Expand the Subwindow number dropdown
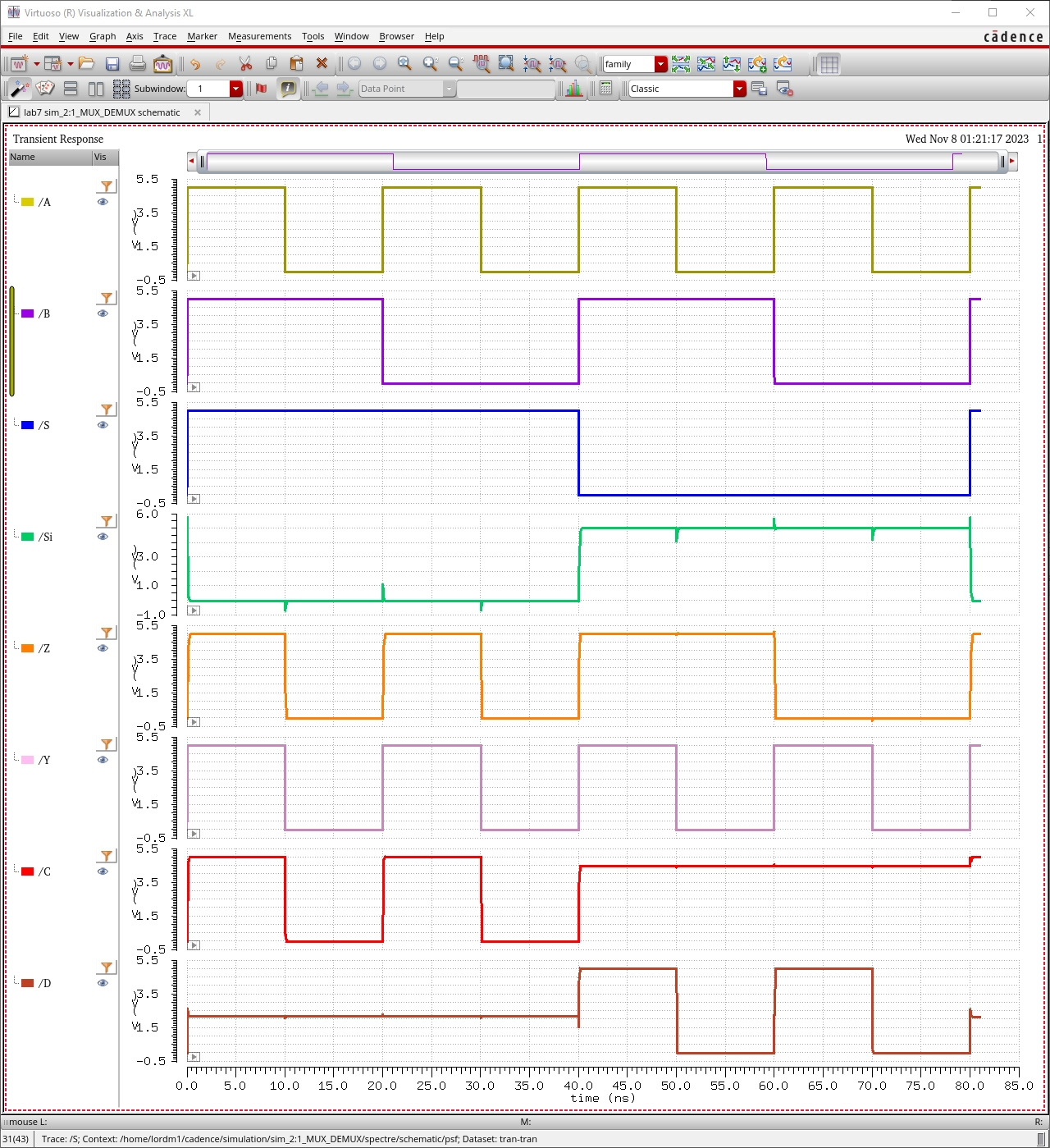1050x1148 pixels. 236,89
